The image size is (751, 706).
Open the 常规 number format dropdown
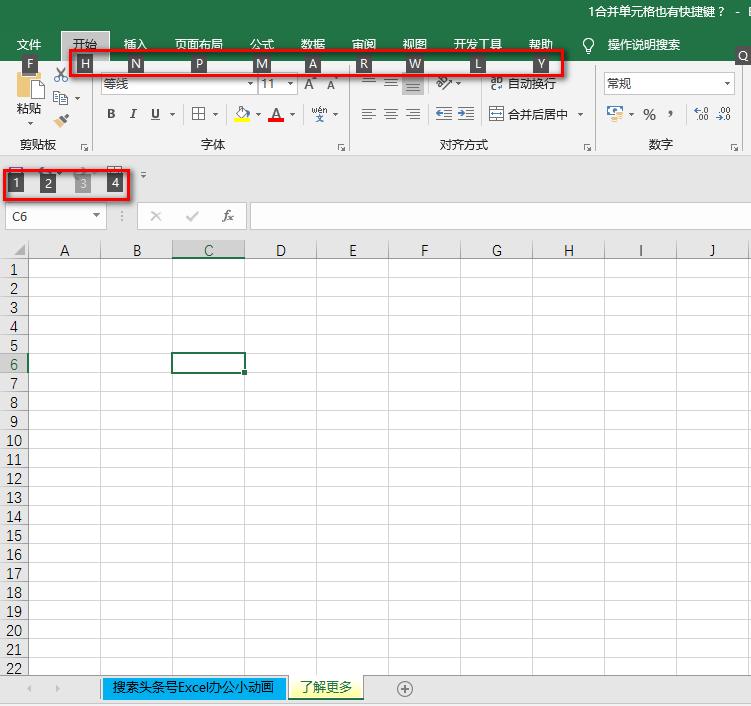pos(727,84)
